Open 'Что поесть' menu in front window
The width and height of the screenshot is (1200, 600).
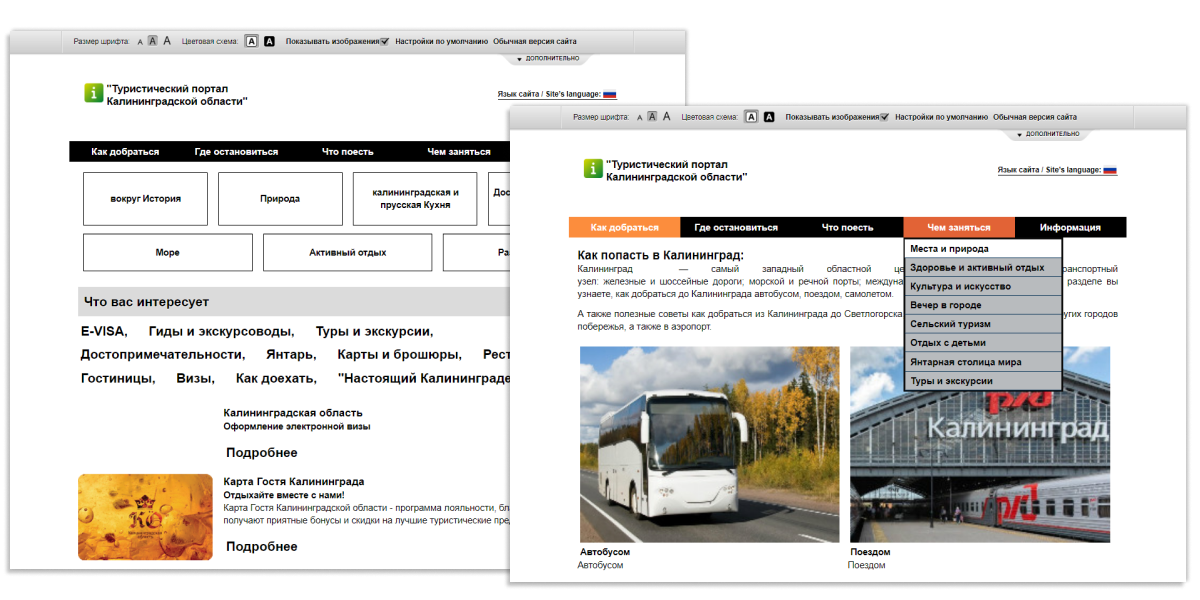[848, 227]
